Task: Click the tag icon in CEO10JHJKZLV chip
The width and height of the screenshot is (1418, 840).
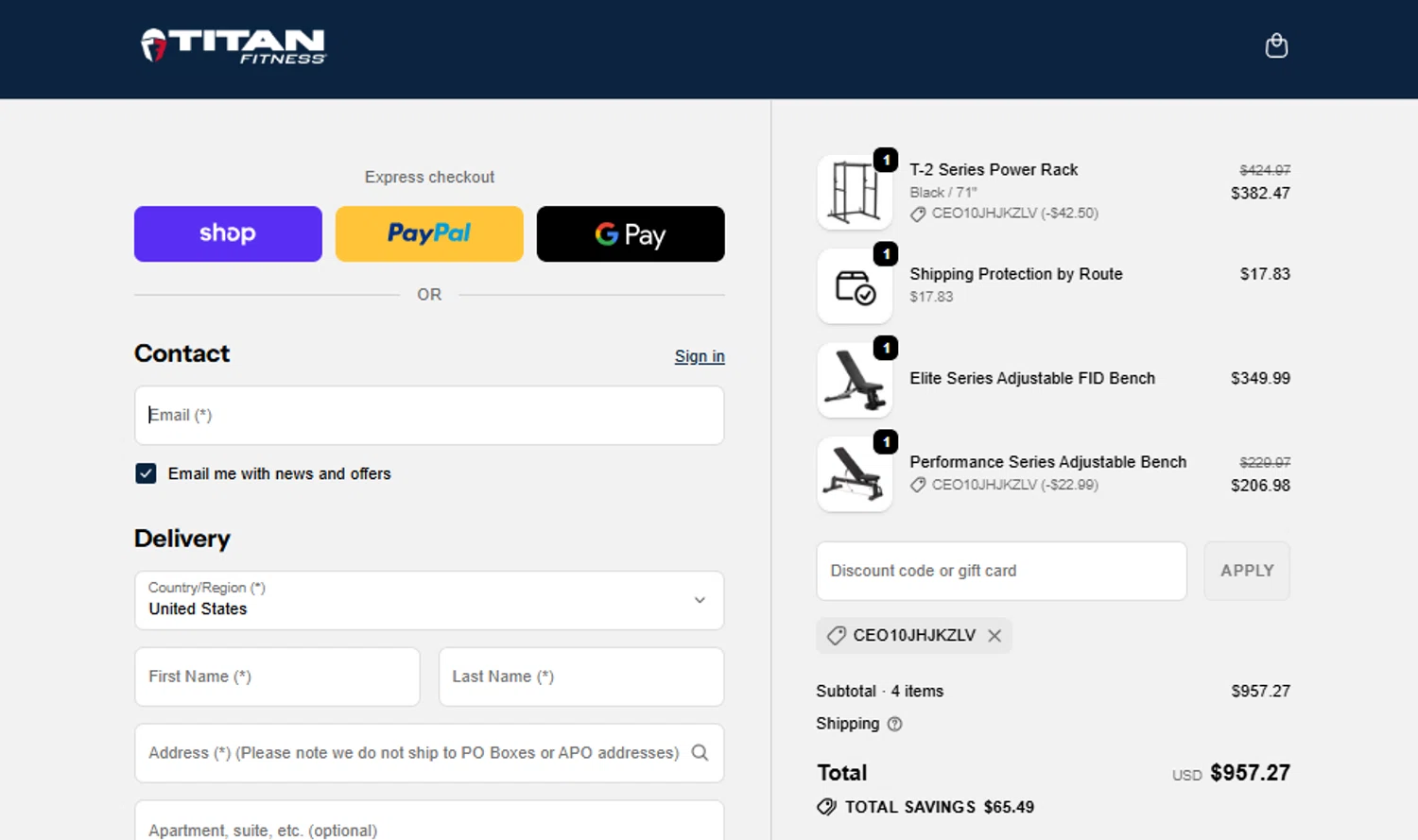Action: 836,636
